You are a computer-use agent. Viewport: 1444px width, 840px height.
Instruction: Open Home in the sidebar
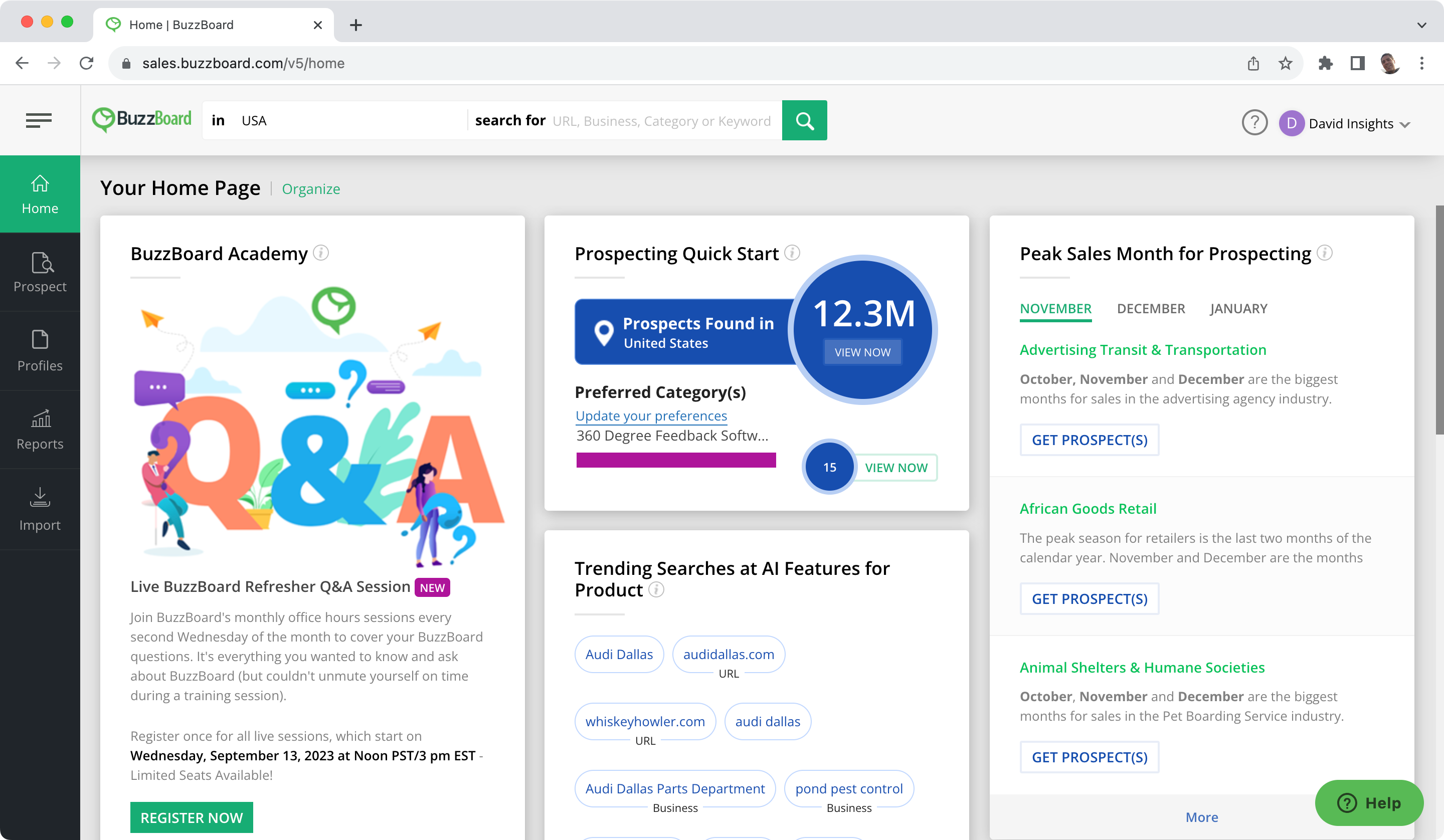tap(40, 194)
